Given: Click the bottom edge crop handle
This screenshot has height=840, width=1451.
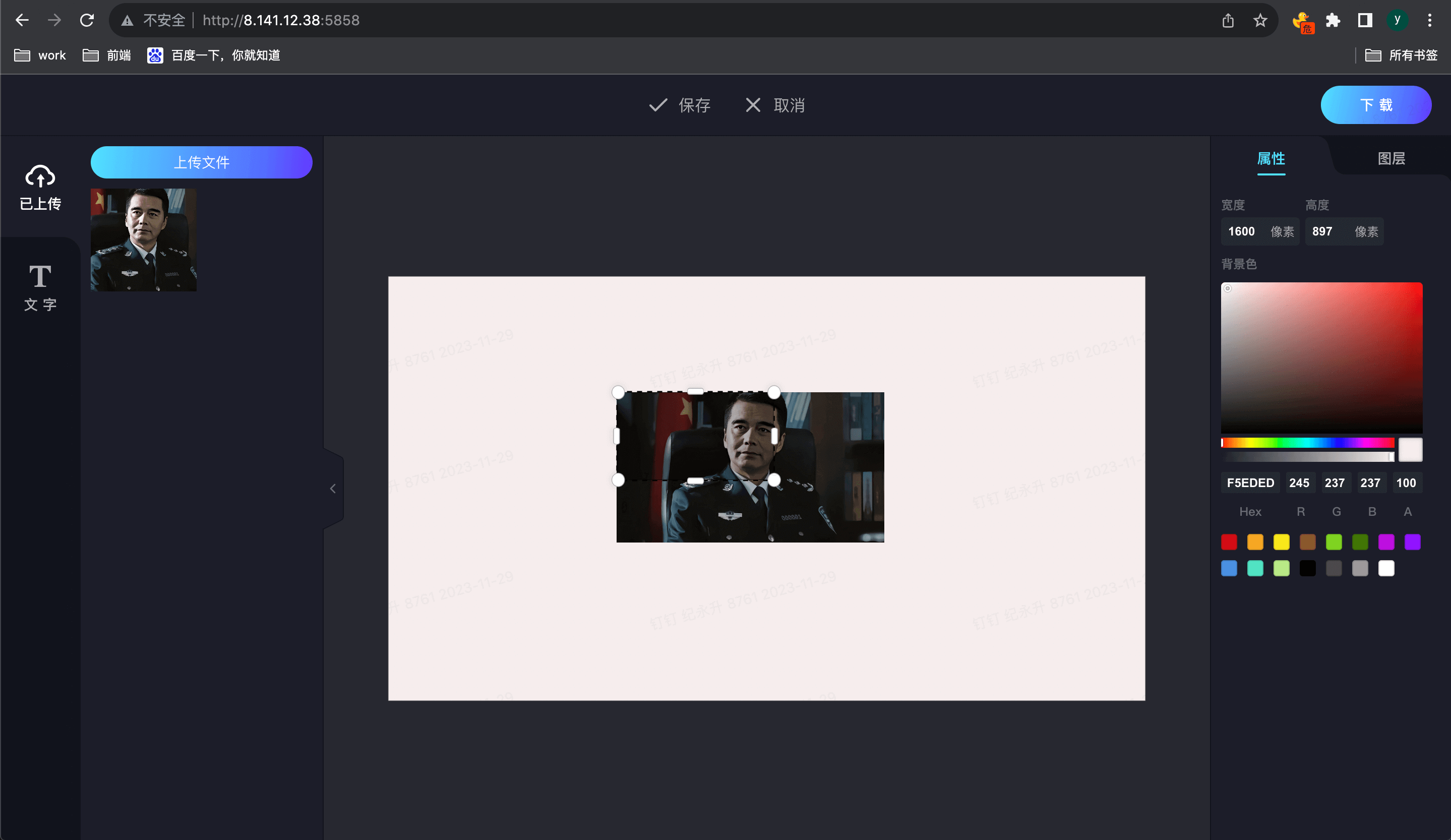Looking at the screenshot, I should 696,481.
